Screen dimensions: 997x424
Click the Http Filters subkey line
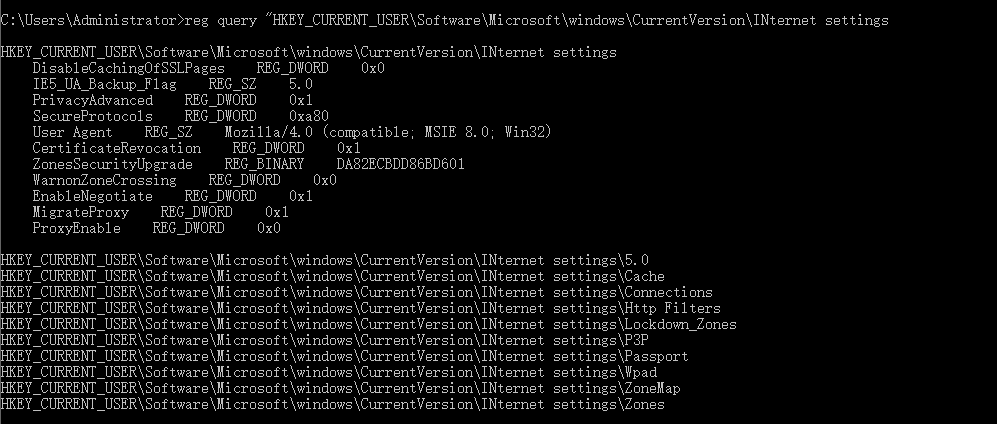360,308
